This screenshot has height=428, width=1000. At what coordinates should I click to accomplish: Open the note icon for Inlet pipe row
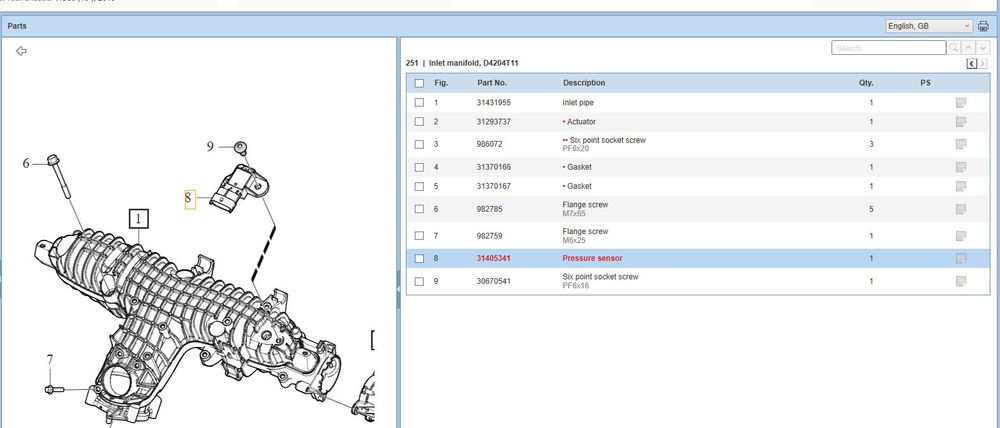960,103
